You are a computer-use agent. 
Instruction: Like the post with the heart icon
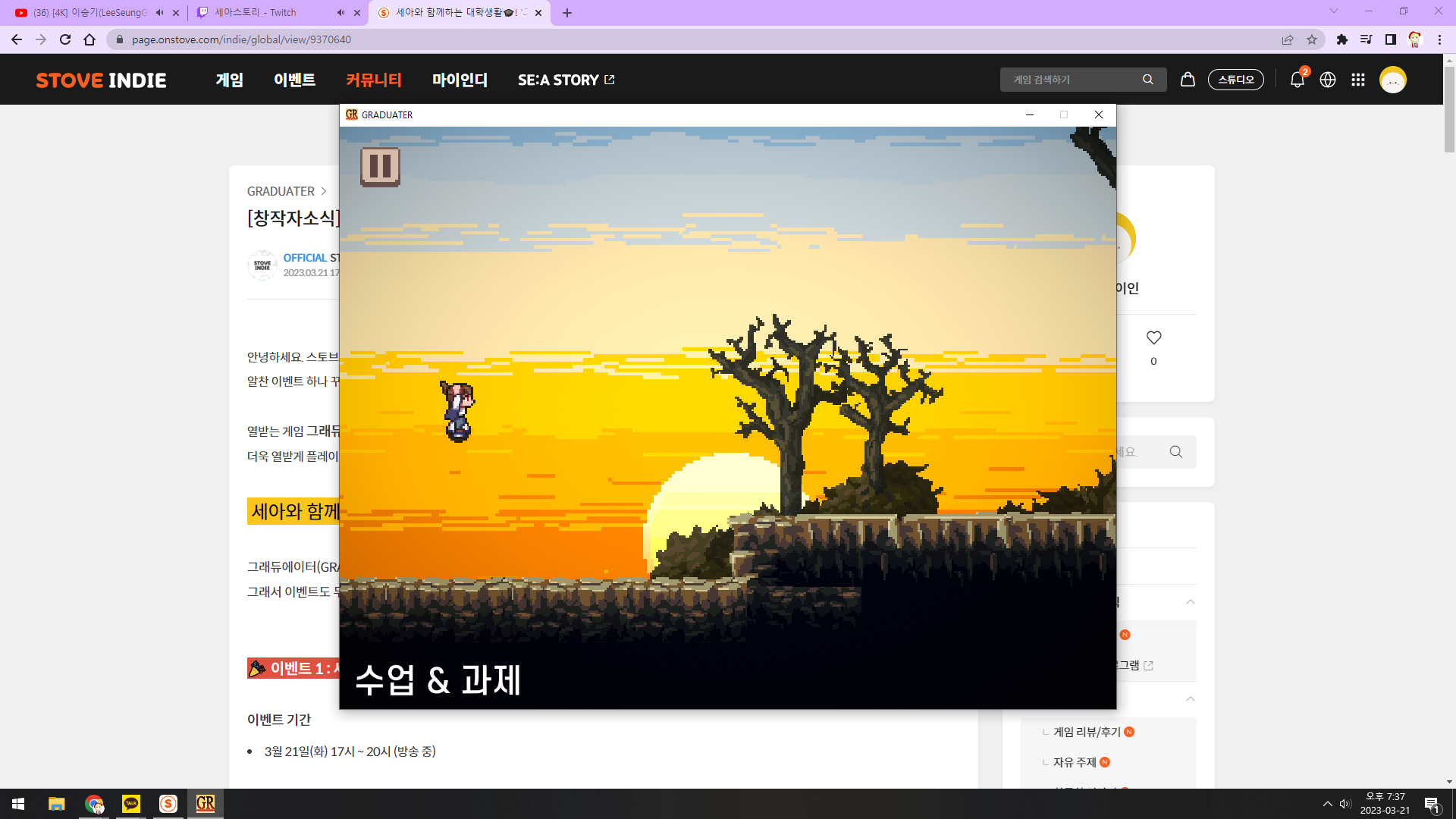pos(1153,337)
